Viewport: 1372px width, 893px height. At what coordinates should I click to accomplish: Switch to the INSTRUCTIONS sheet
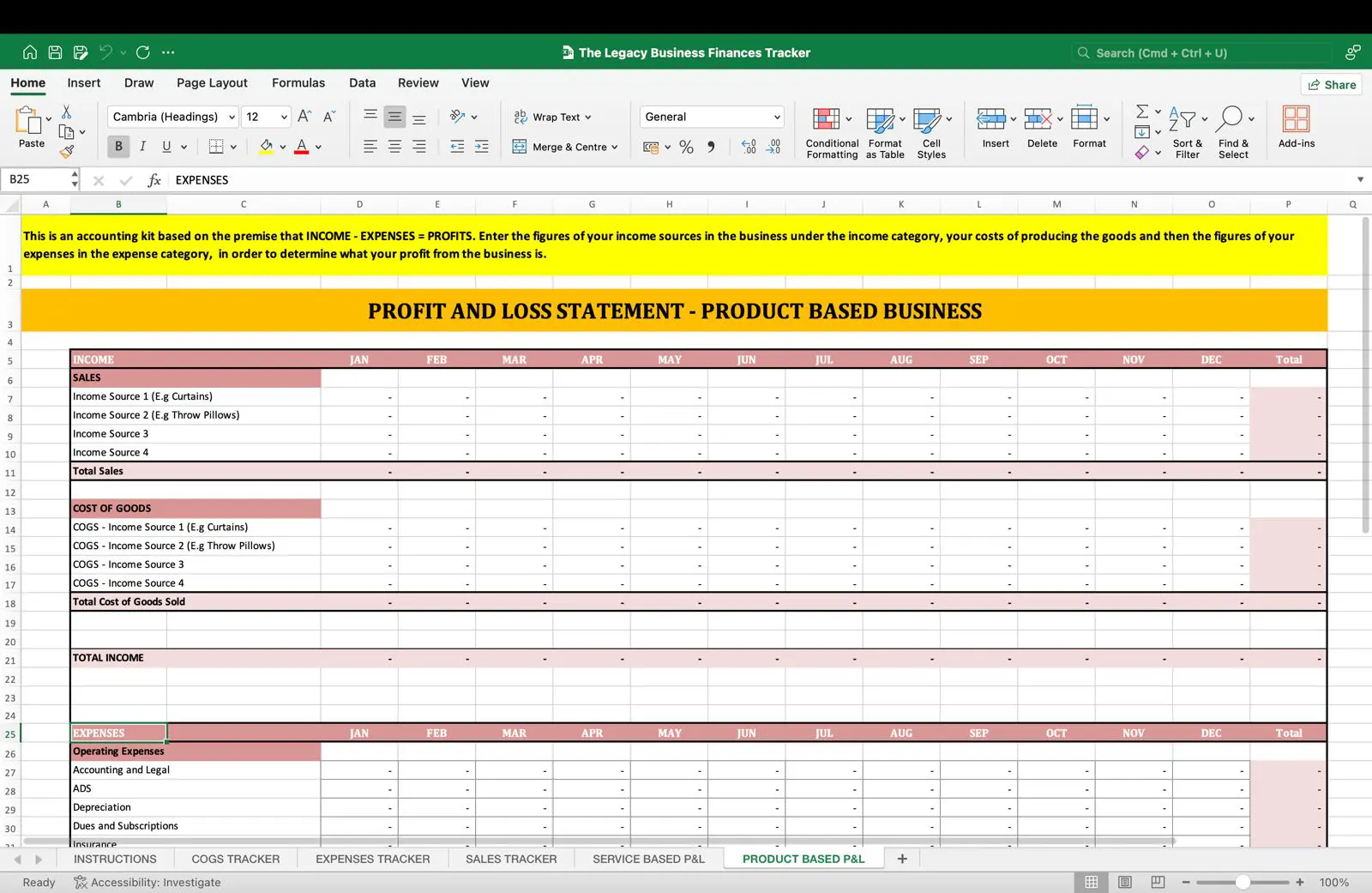point(115,859)
